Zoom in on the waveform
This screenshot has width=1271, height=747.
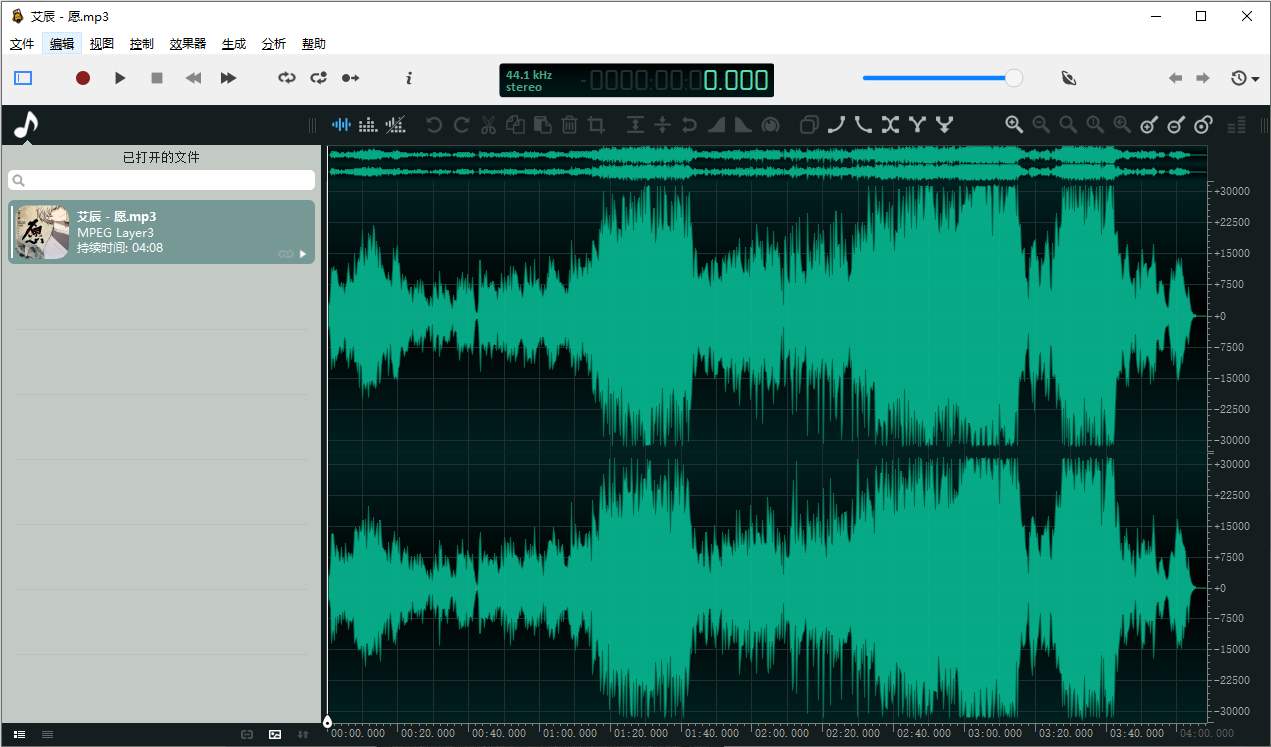click(1014, 124)
